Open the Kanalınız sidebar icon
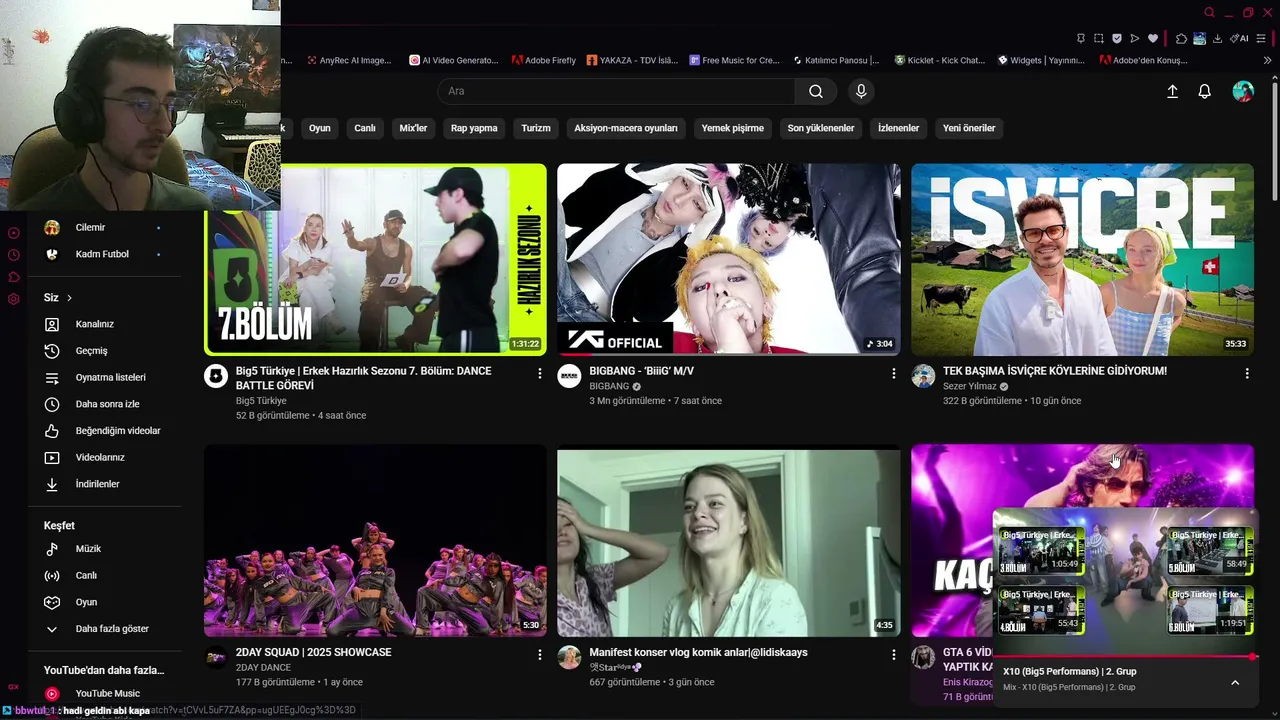Screen dimensions: 1280x720 tap(52, 324)
